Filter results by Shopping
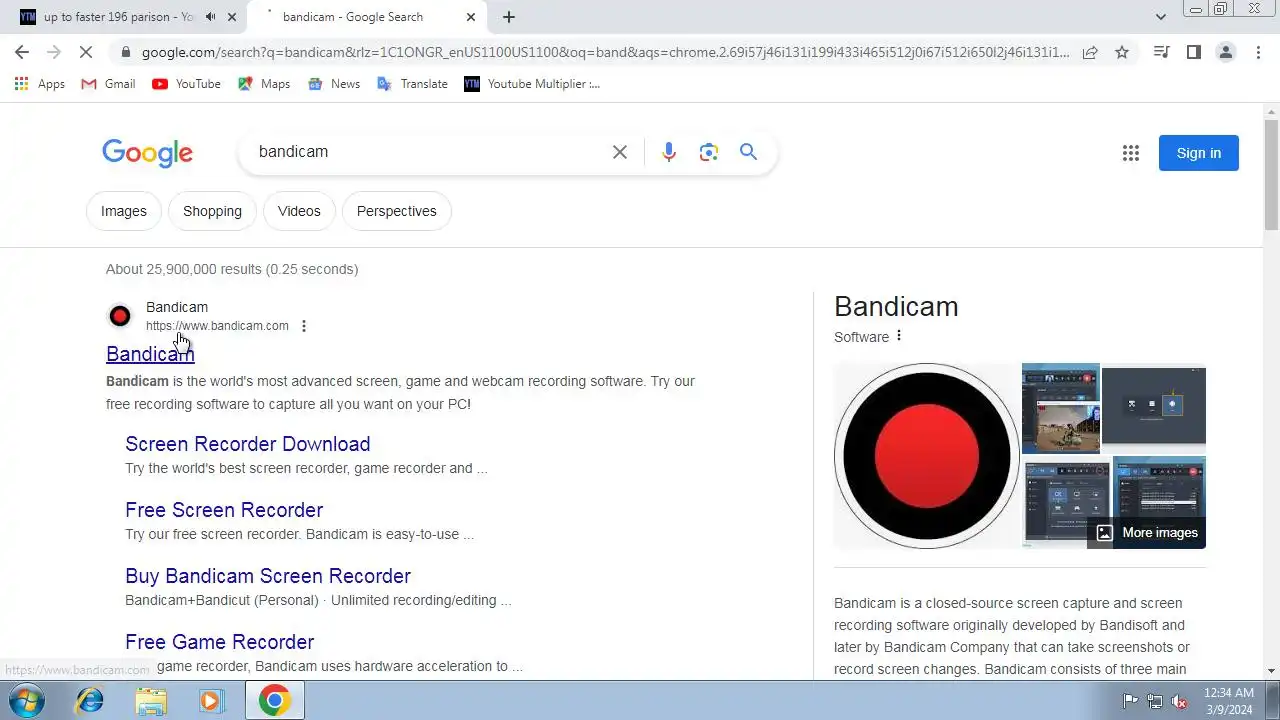 212,211
